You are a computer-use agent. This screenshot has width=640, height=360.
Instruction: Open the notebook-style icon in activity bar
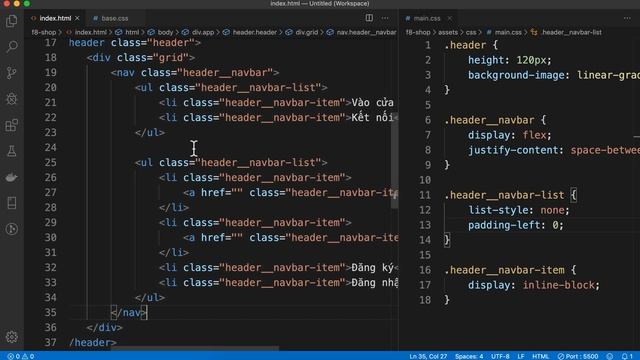coord(12,203)
